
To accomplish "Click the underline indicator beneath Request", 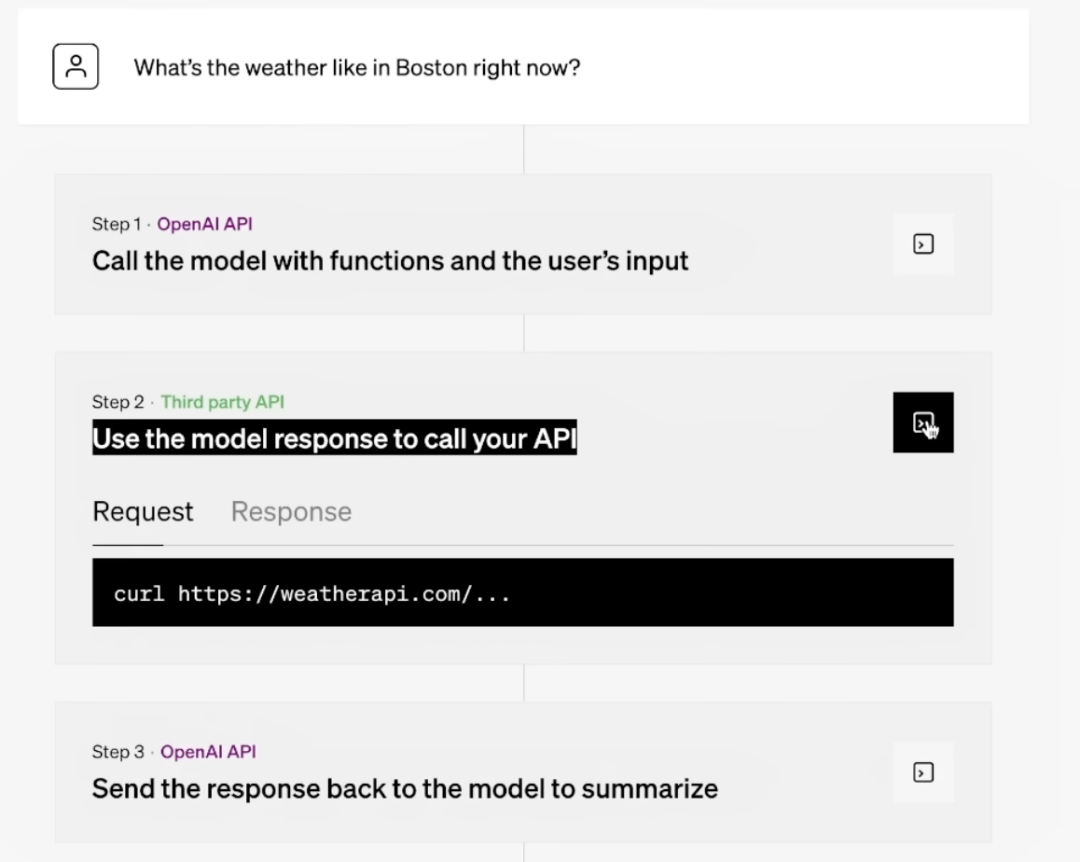I will tap(127, 545).
